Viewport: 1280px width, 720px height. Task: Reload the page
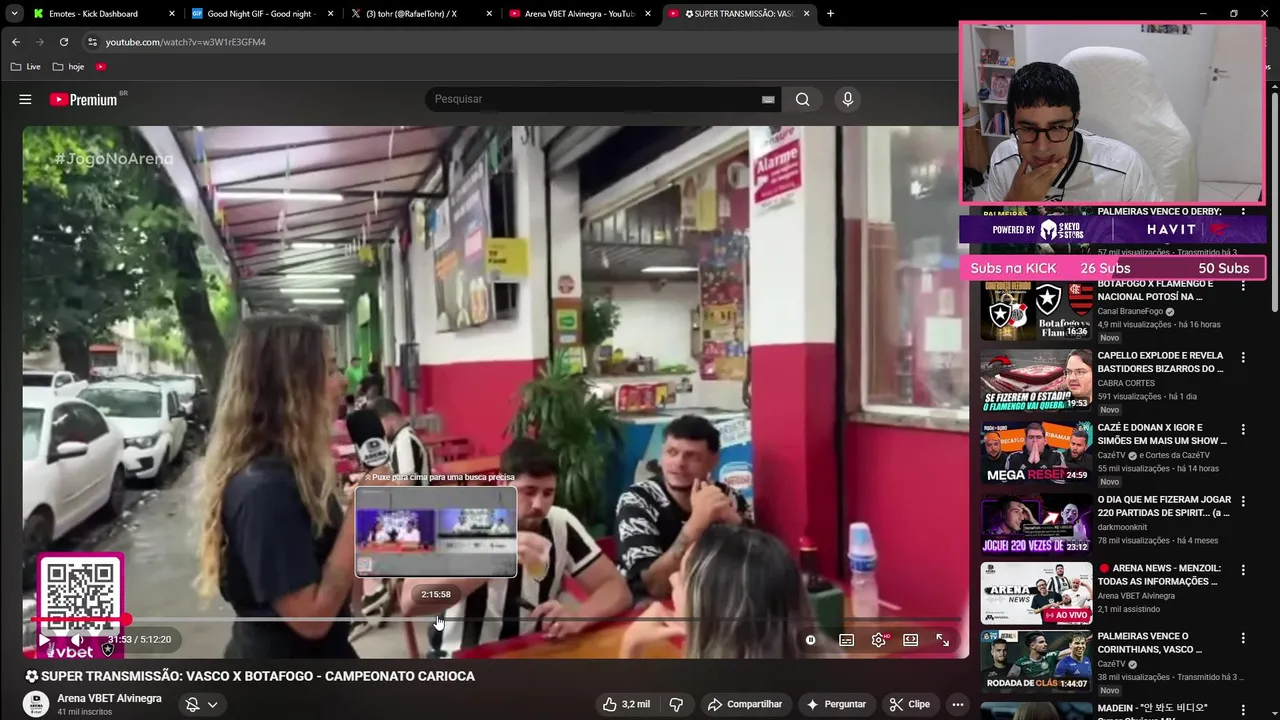click(x=64, y=42)
